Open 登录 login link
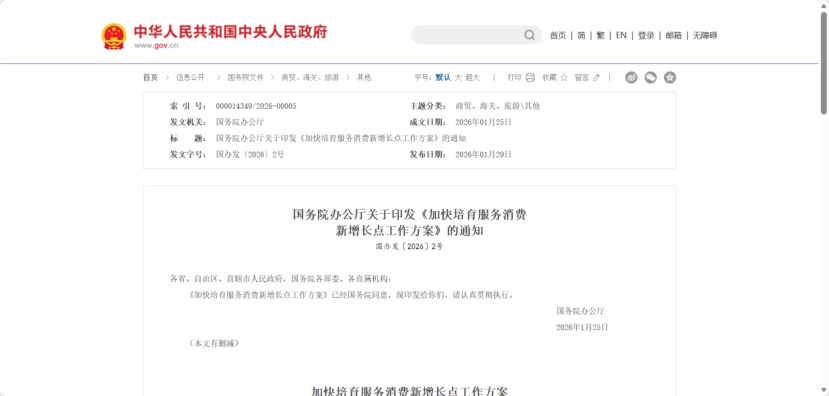 646,35
